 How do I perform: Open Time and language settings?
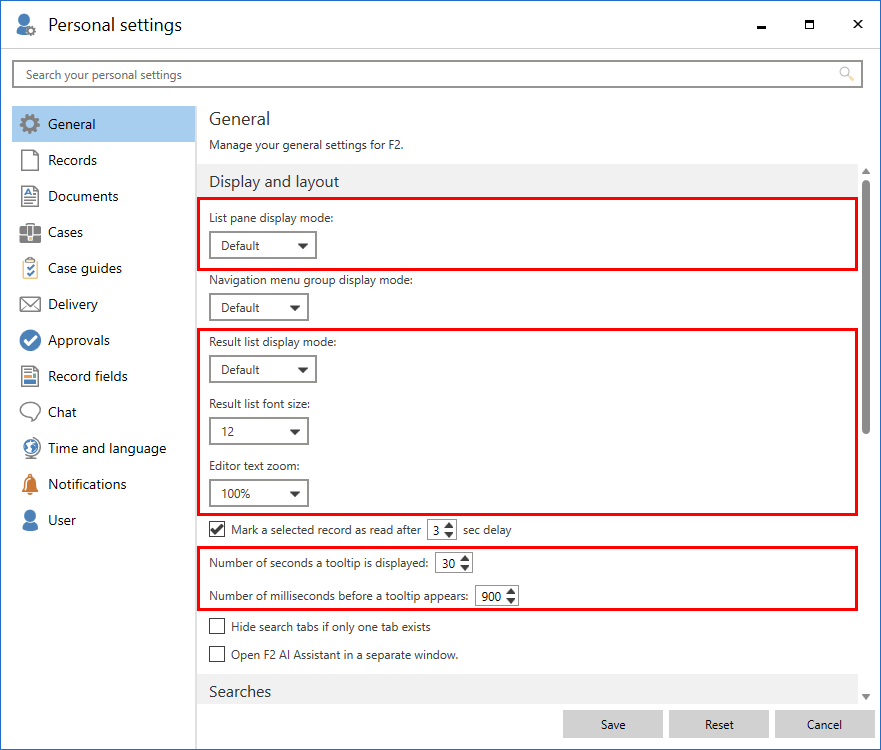pos(103,448)
